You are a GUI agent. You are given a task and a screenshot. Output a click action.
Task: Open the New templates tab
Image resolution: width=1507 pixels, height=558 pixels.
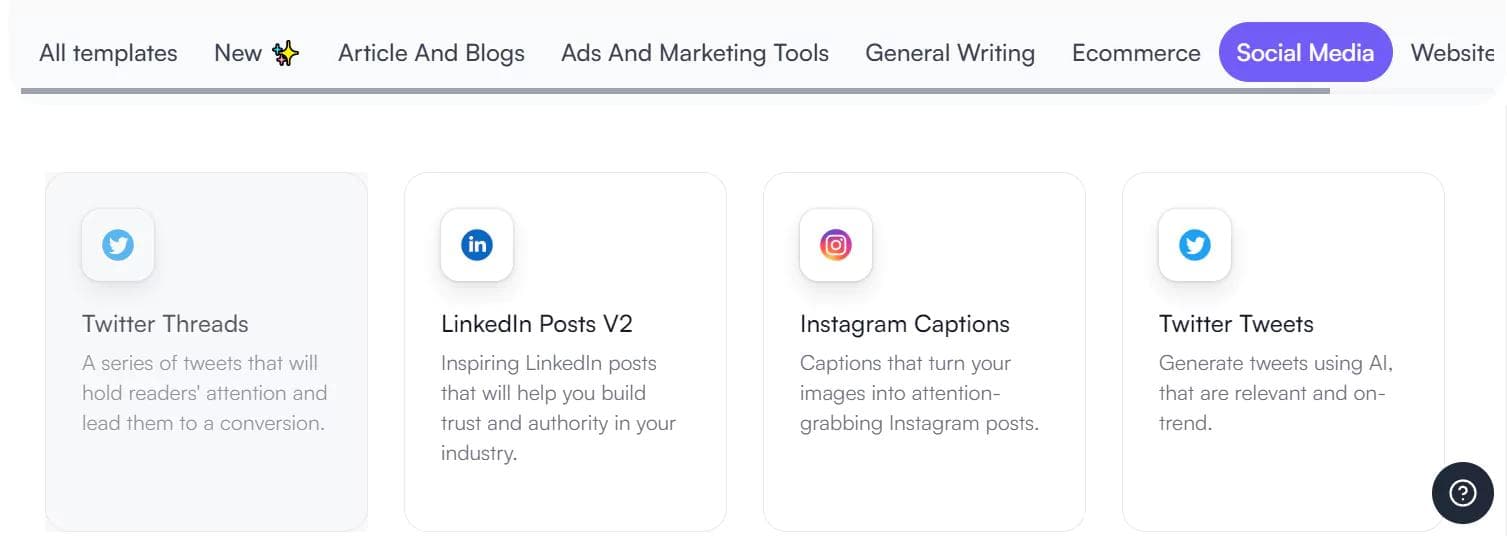257,53
